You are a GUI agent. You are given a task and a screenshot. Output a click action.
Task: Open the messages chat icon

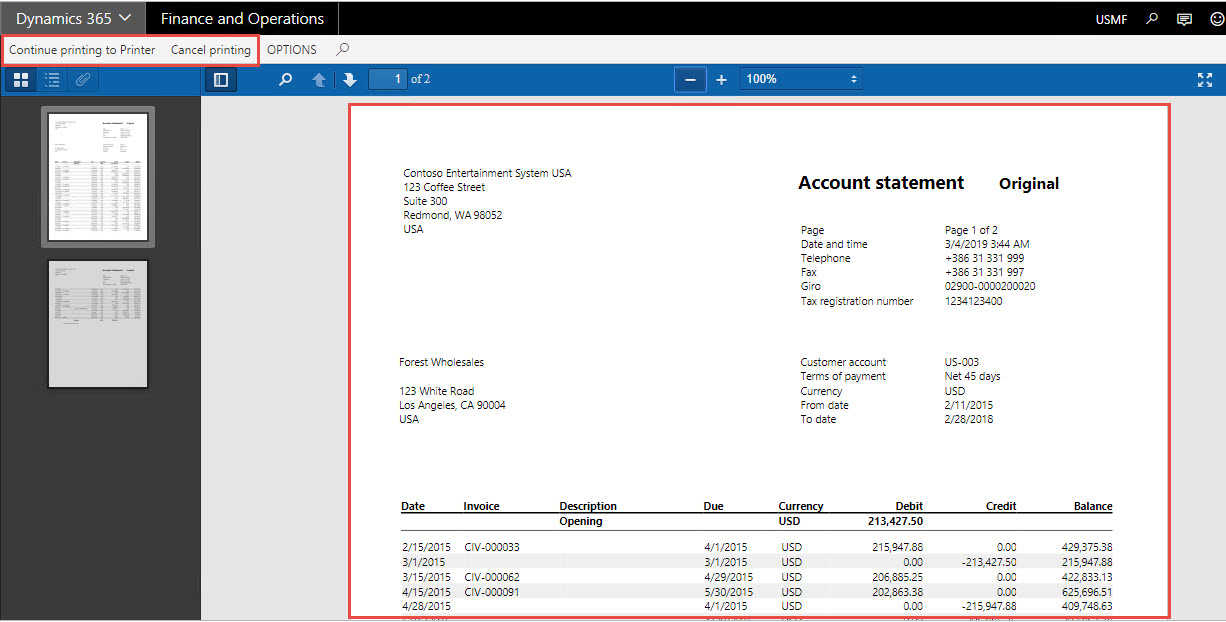click(1184, 18)
